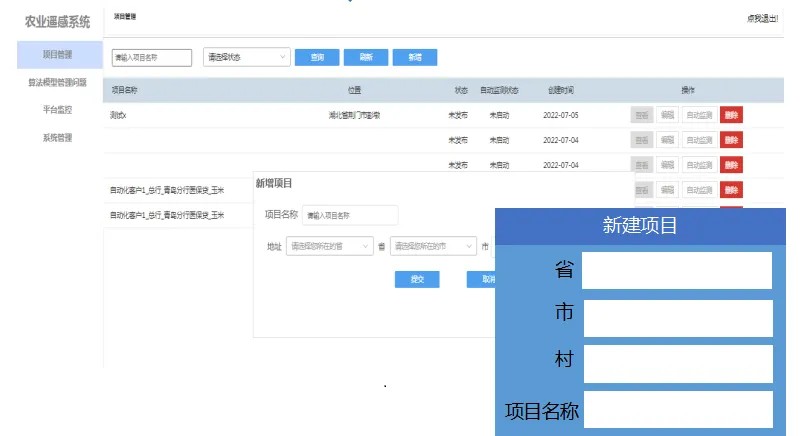
Task: Expand the 请选择状态 status dropdown
Action: point(247,57)
